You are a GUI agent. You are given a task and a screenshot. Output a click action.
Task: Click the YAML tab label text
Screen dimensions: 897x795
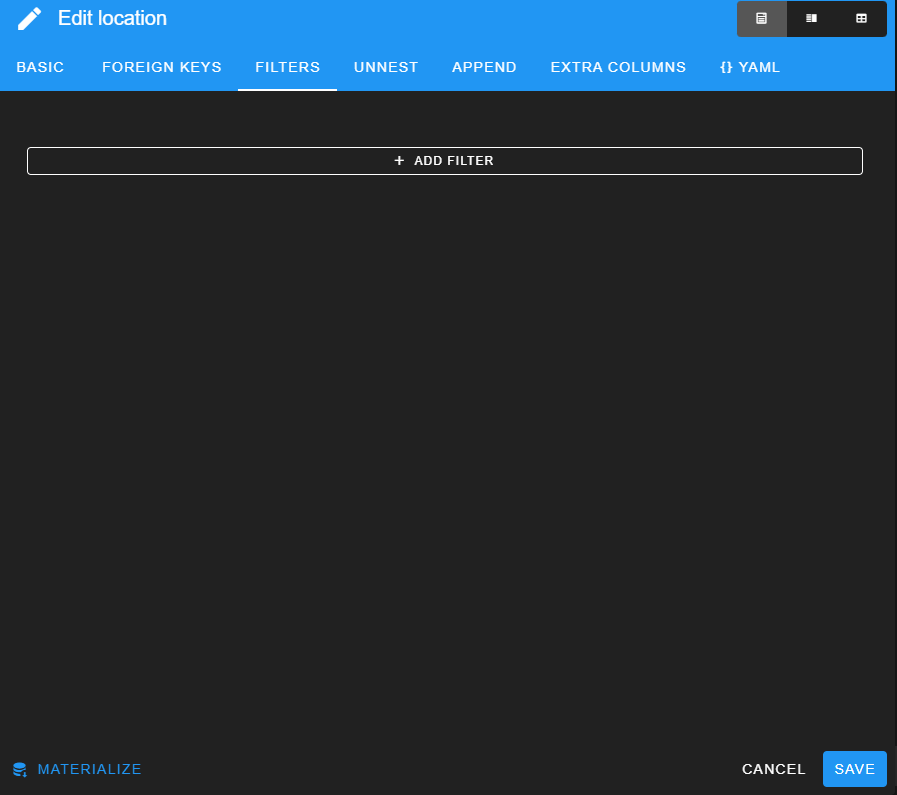coord(759,68)
